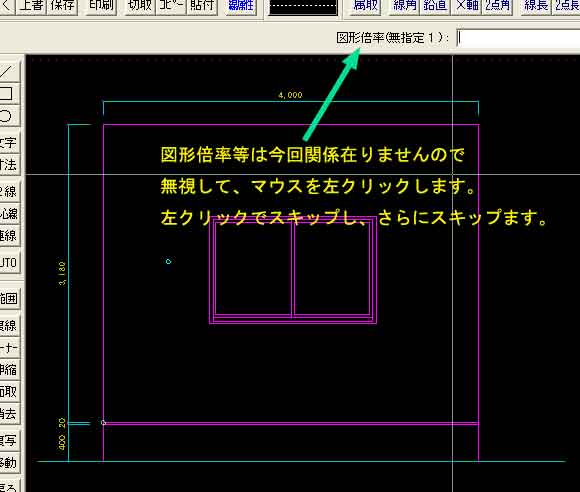Click the 面取 chamfer tool
This screenshot has width=580, height=492.
pyautogui.click(x=8, y=392)
